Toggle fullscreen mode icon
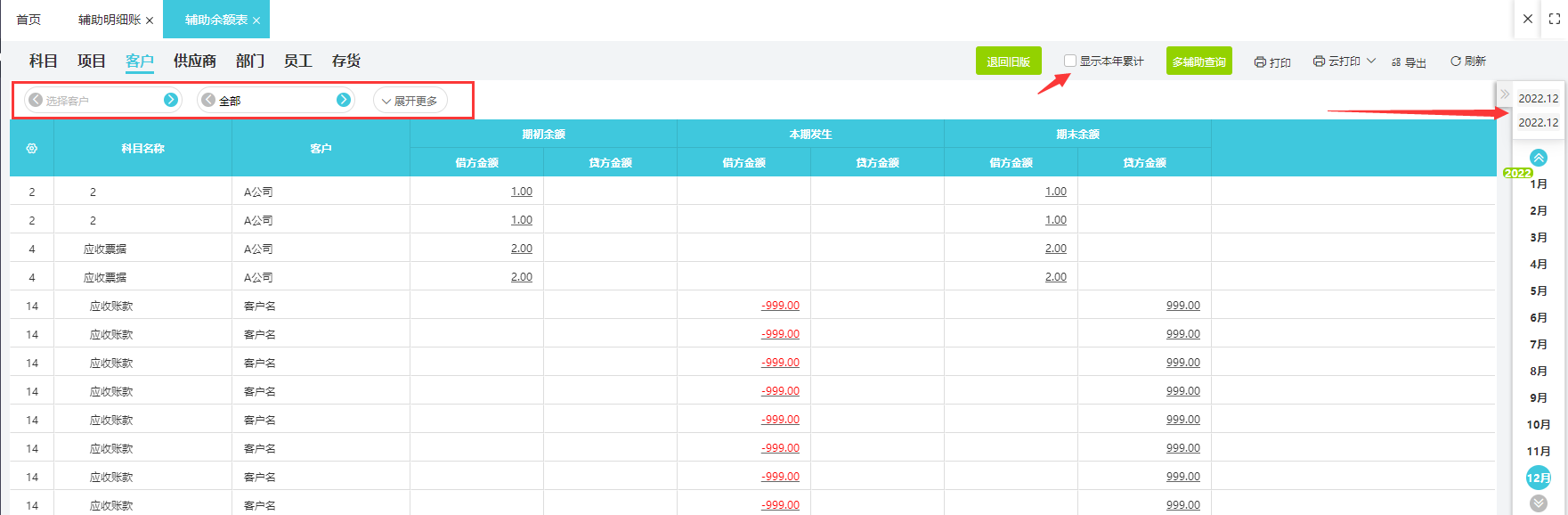 click(1555, 19)
